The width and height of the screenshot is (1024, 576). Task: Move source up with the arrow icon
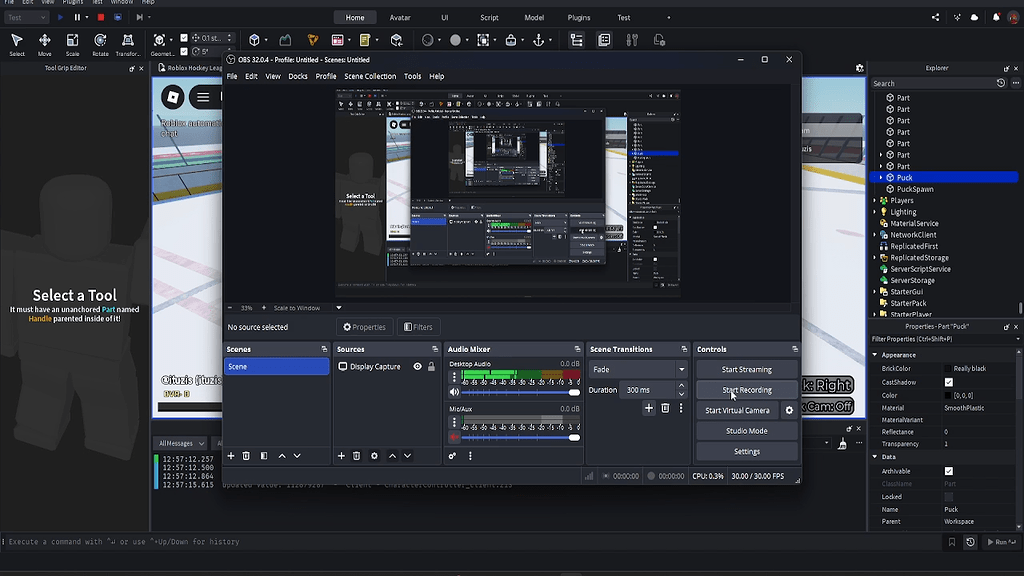coord(392,456)
